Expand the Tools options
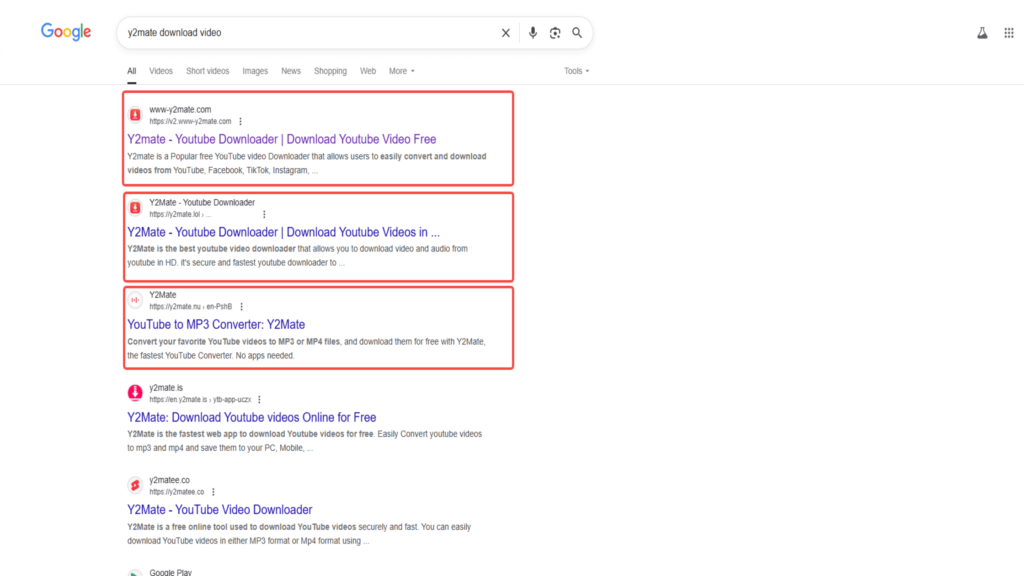The image size is (1024, 576). tap(576, 71)
